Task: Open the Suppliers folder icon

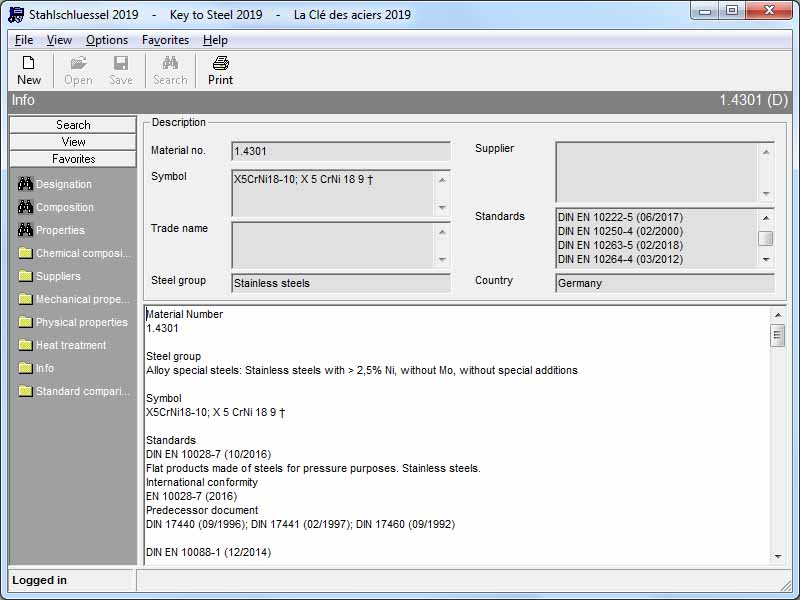Action: (x=26, y=276)
